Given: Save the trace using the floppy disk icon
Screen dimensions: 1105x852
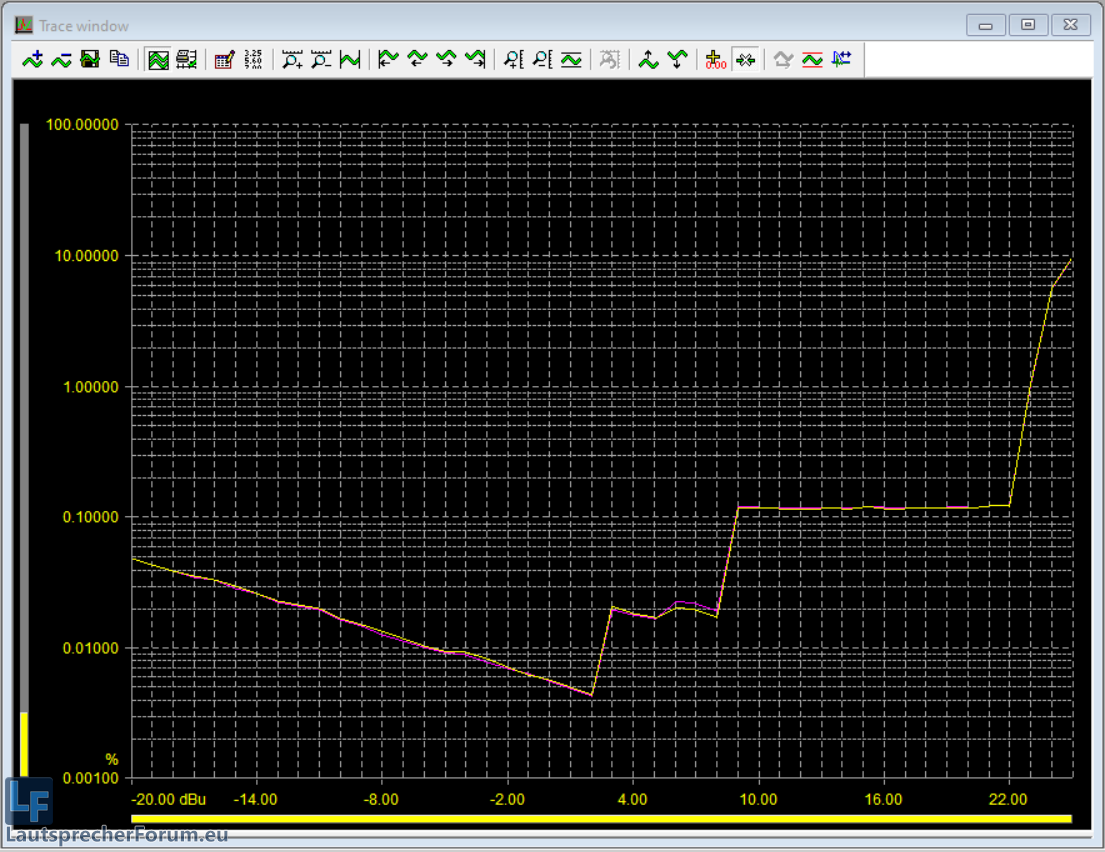Looking at the screenshot, I should (x=90, y=60).
